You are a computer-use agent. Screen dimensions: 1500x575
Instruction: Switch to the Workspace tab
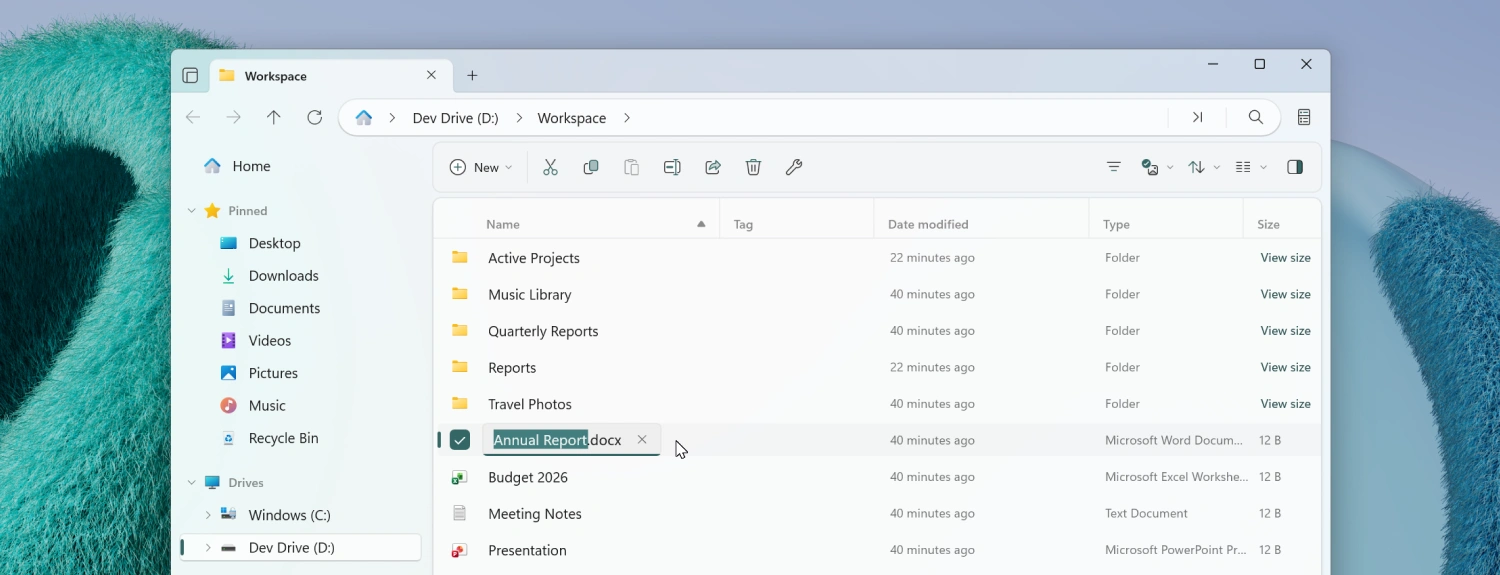tap(329, 76)
